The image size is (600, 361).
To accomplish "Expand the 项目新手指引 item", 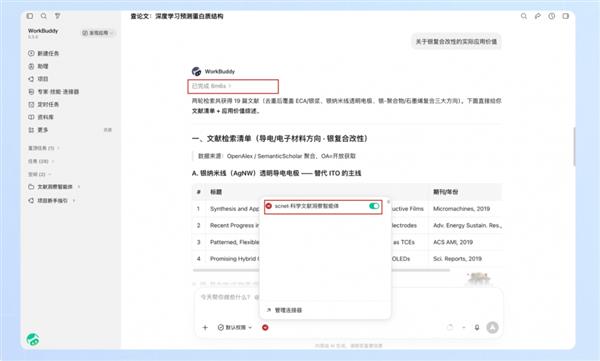I will [x=52, y=200].
